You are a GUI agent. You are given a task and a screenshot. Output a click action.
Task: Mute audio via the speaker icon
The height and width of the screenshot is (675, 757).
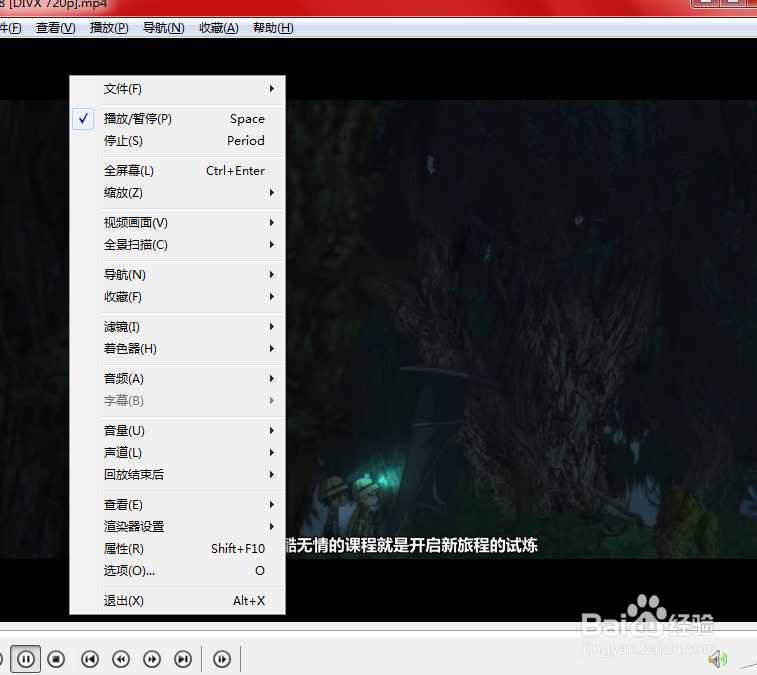tap(718, 659)
